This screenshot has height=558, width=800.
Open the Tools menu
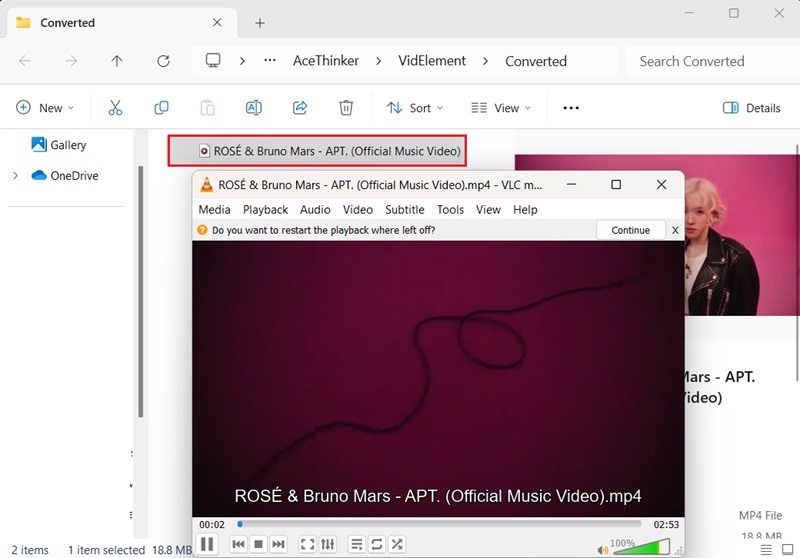point(450,210)
